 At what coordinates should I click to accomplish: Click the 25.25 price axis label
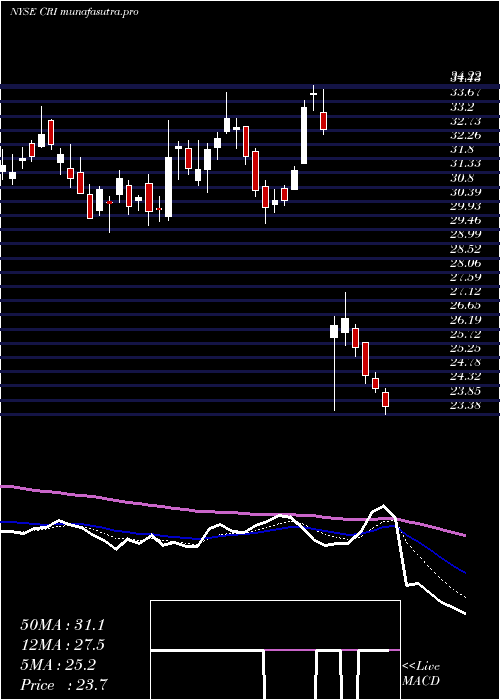465,348
